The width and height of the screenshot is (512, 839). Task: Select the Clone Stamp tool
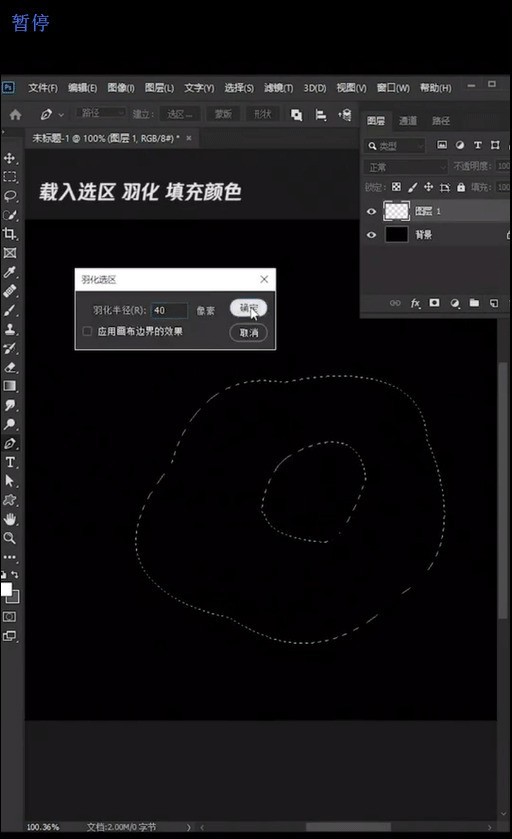click(10, 329)
